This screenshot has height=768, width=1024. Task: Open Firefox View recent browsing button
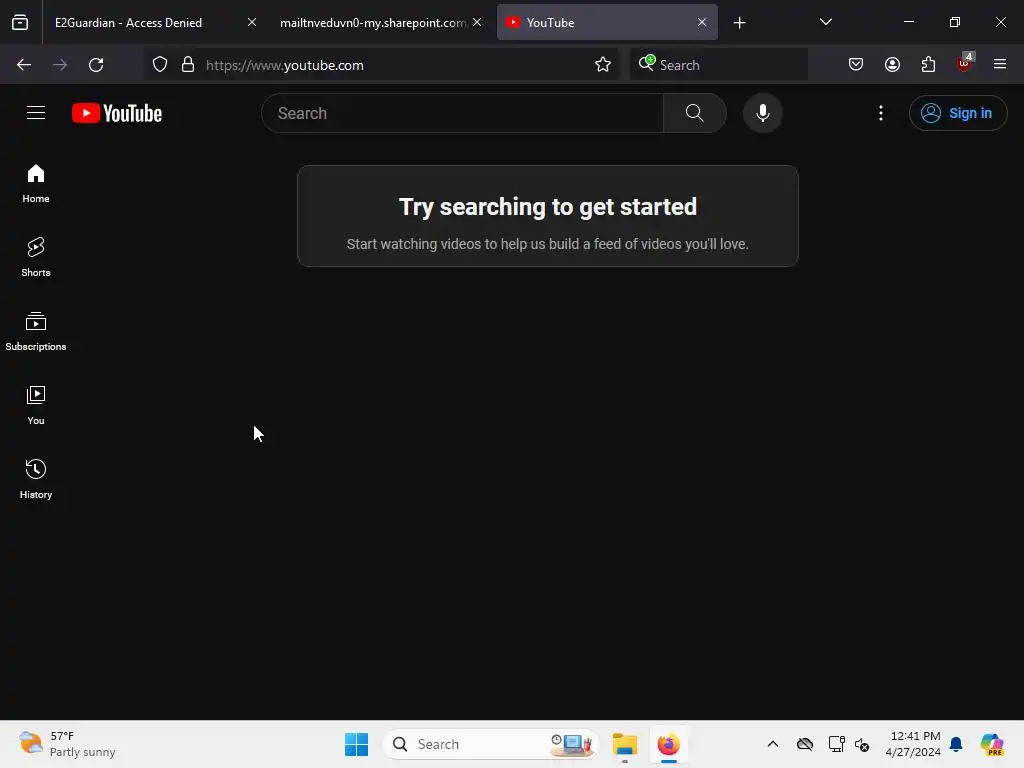[20, 22]
